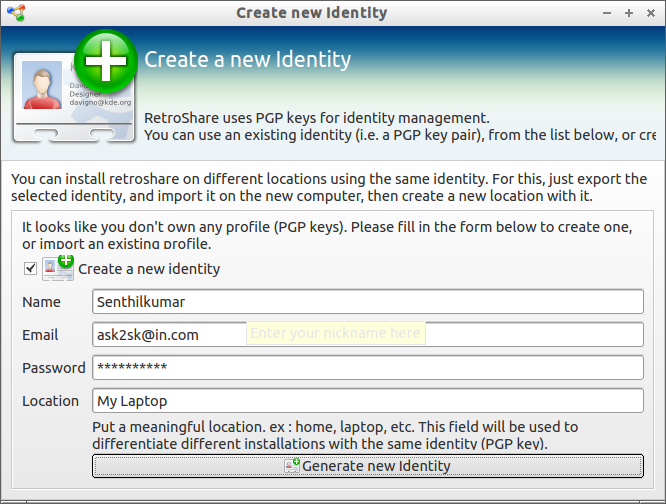Click the 'Put a meaningful location' hint text
Viewport: 666px width, 504px height.
335,435
